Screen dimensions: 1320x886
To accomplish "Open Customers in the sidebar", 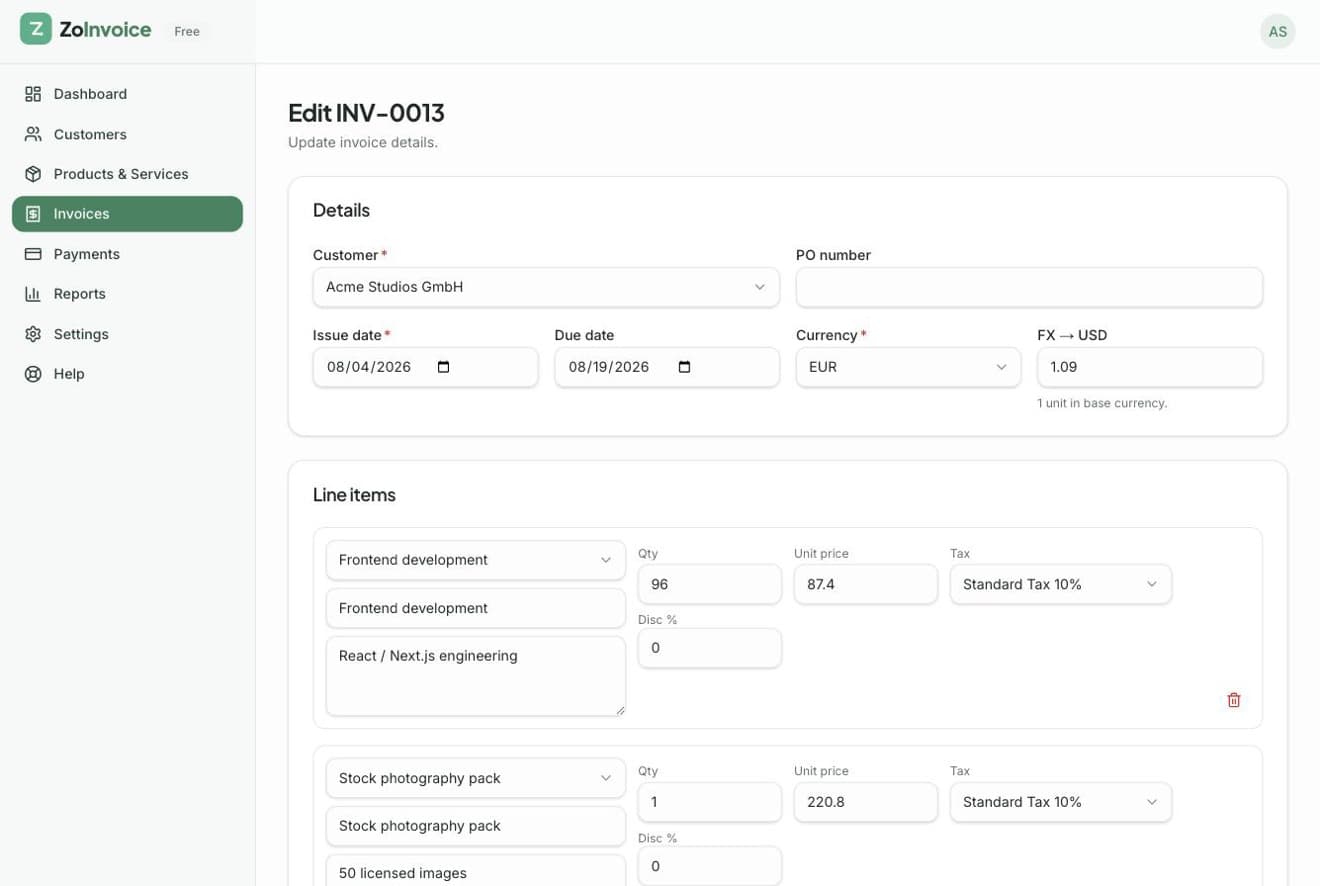I will pos(127,134).
